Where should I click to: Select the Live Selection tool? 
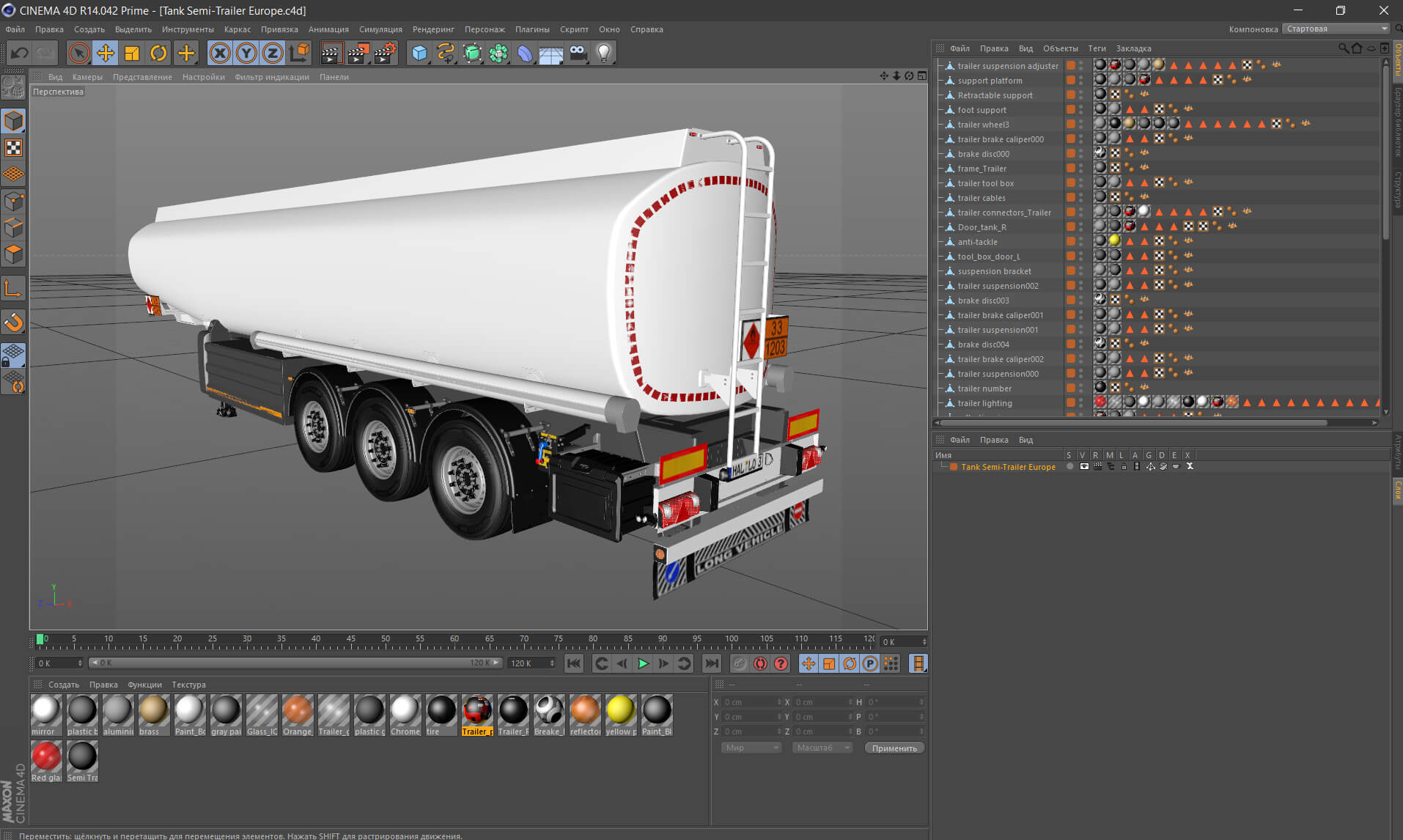pos(78,53)
